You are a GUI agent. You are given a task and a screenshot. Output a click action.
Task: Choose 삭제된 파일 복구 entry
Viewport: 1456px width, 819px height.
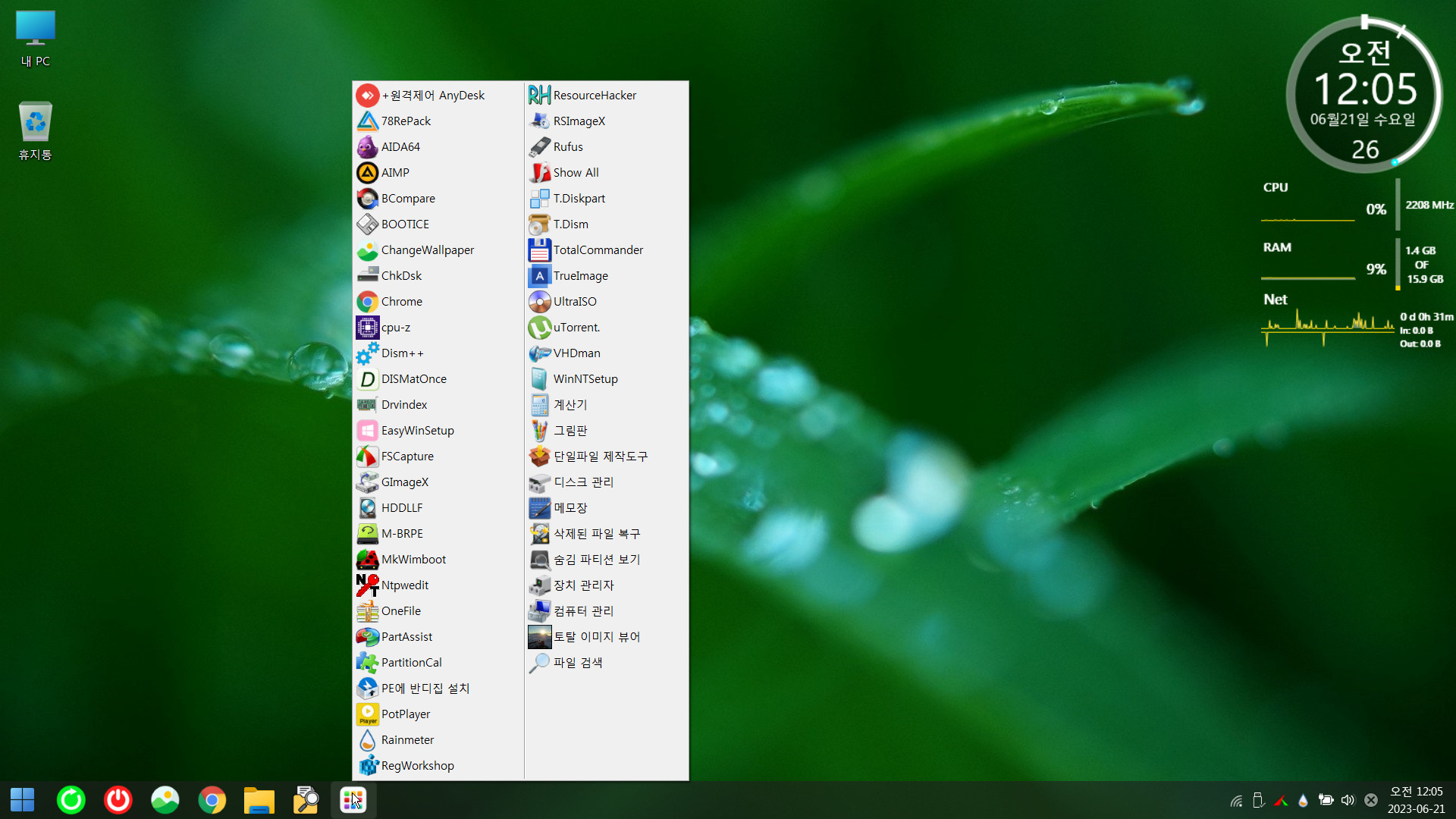click(607, 534)
